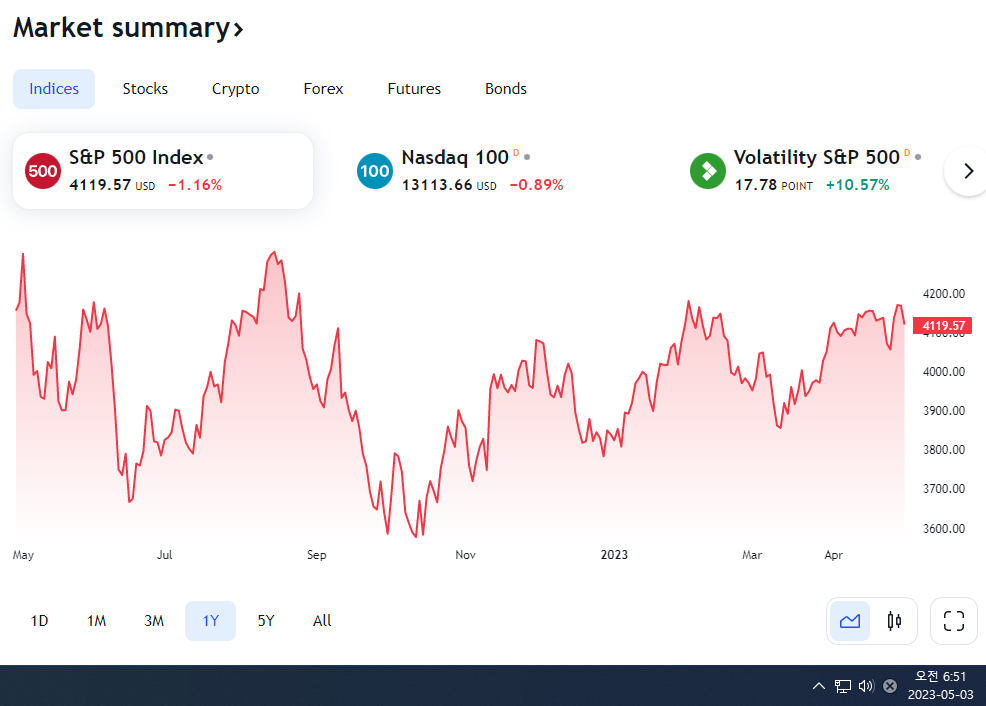
Task: Set chart range to 1D
Action: [x=39, y=621]
